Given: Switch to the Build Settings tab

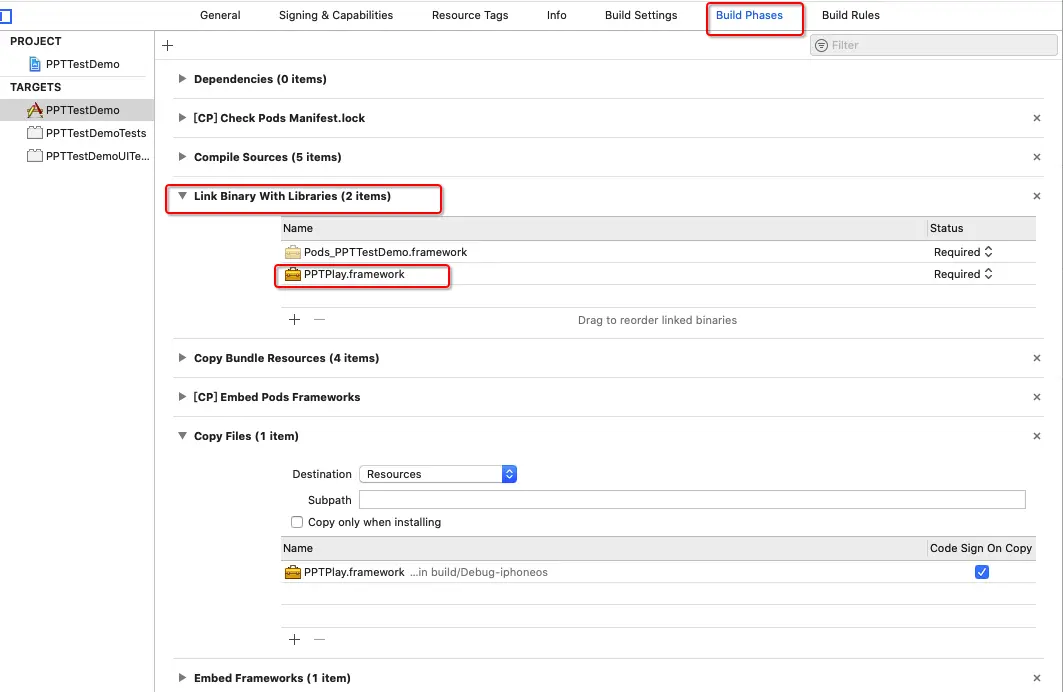Looking at the screenshot, I should (641, 15).
